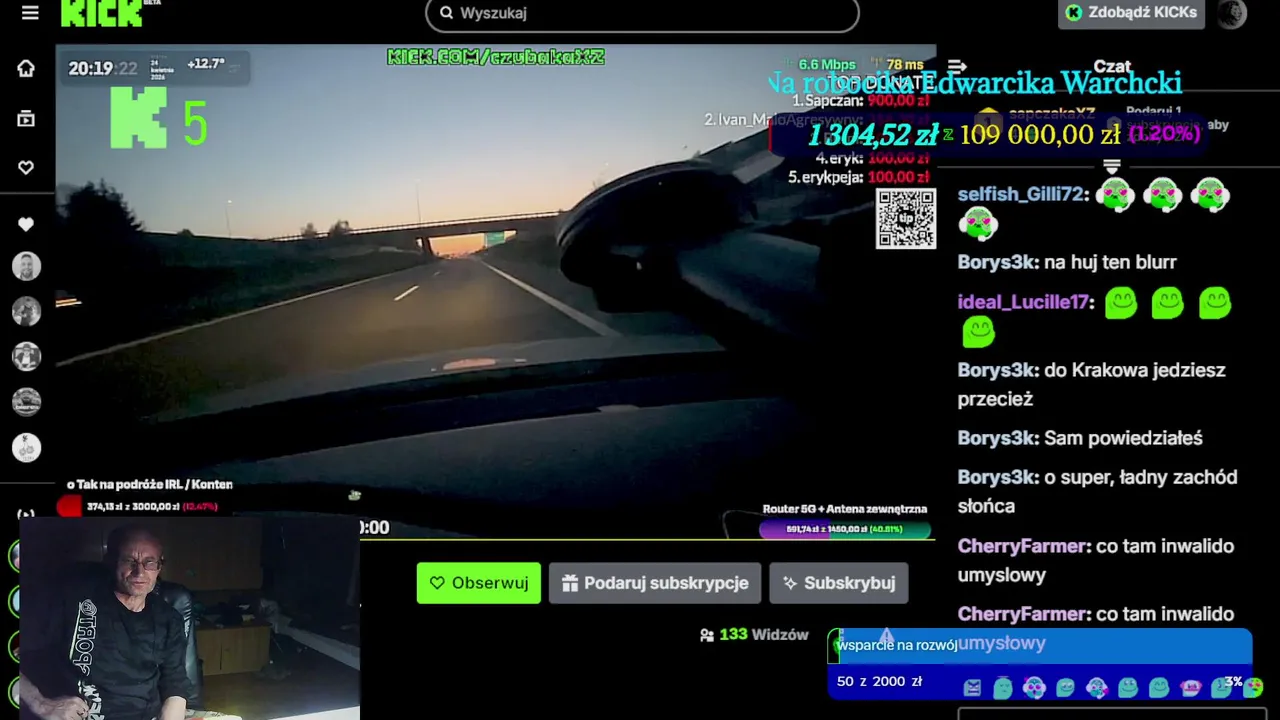This screenshot has width=1280, height=720.
Task: Open the first recommended channel avatar in the sidebar
Action: [x=26, y=266]
